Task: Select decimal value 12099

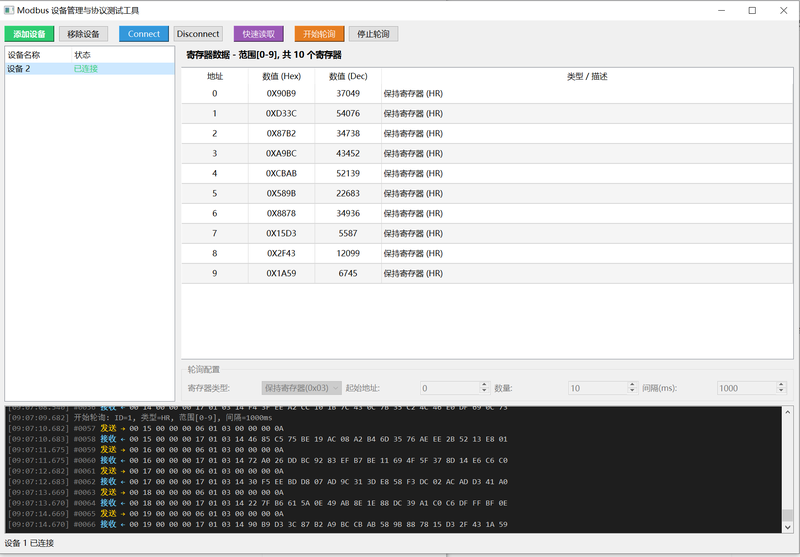Action: coord(348,254)
